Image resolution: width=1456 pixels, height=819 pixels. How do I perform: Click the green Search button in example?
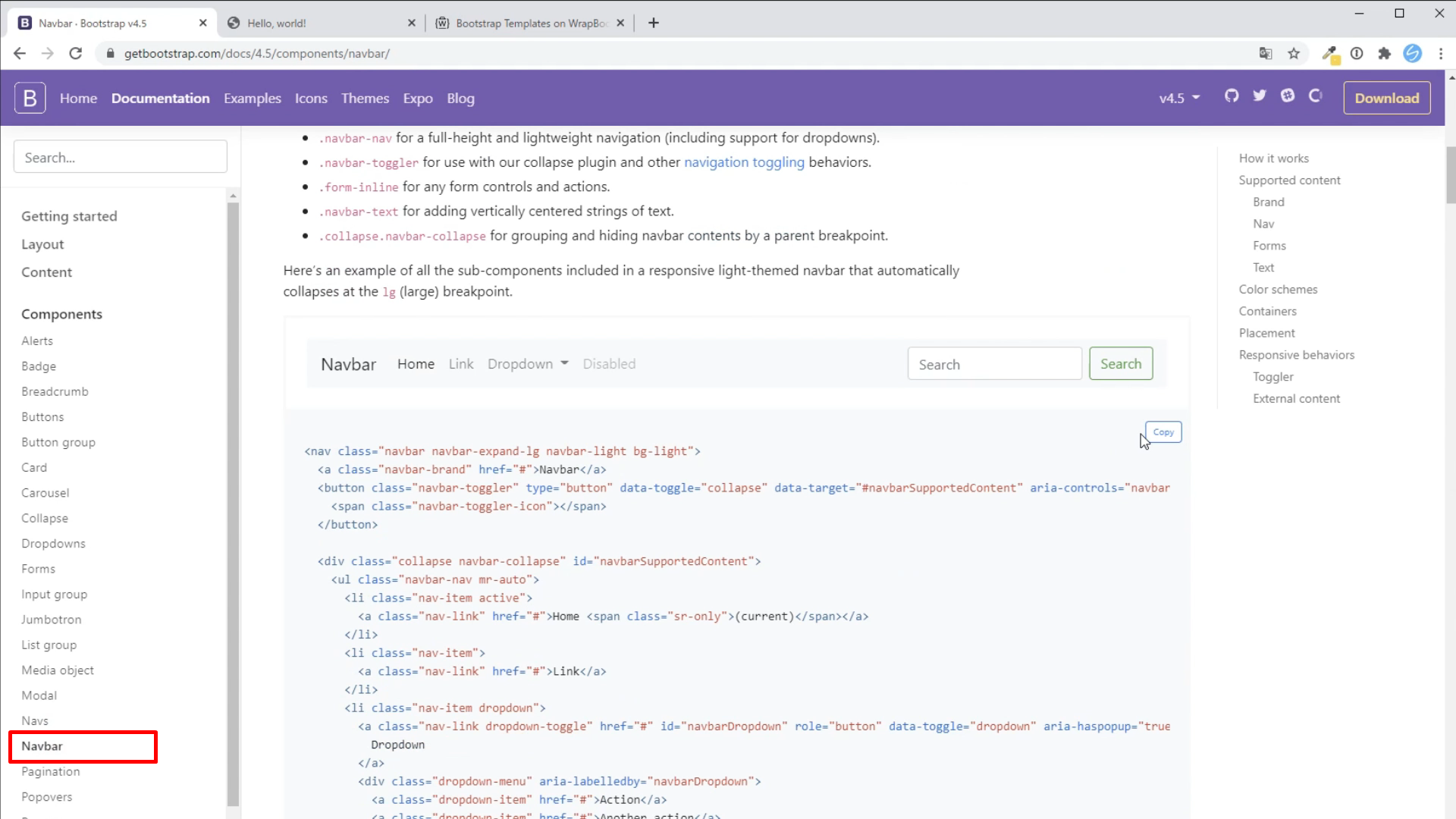tap(1121, 364)
